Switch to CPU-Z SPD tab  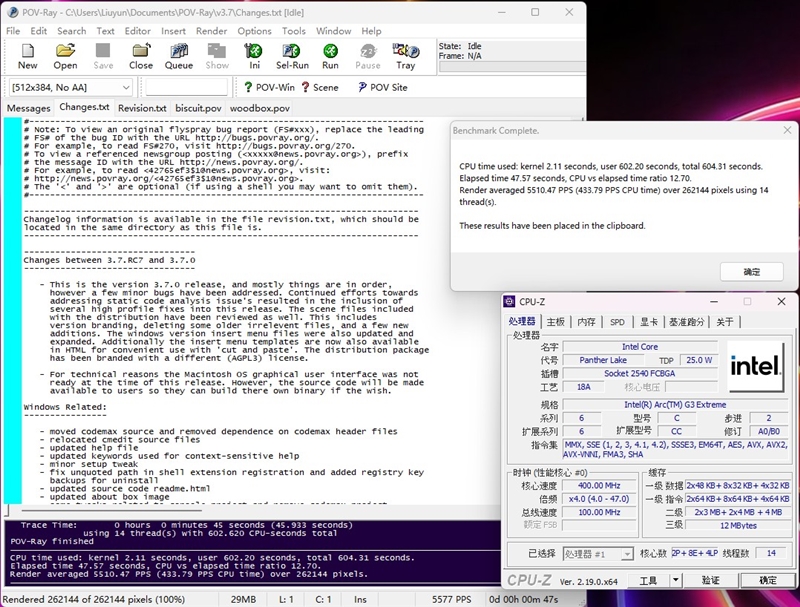pos(617,322)
